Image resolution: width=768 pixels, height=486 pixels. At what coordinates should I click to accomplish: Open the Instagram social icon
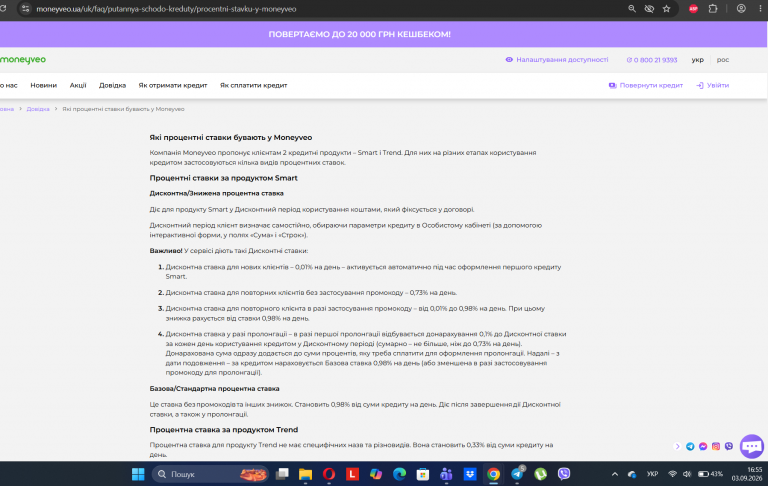(716, 446)
